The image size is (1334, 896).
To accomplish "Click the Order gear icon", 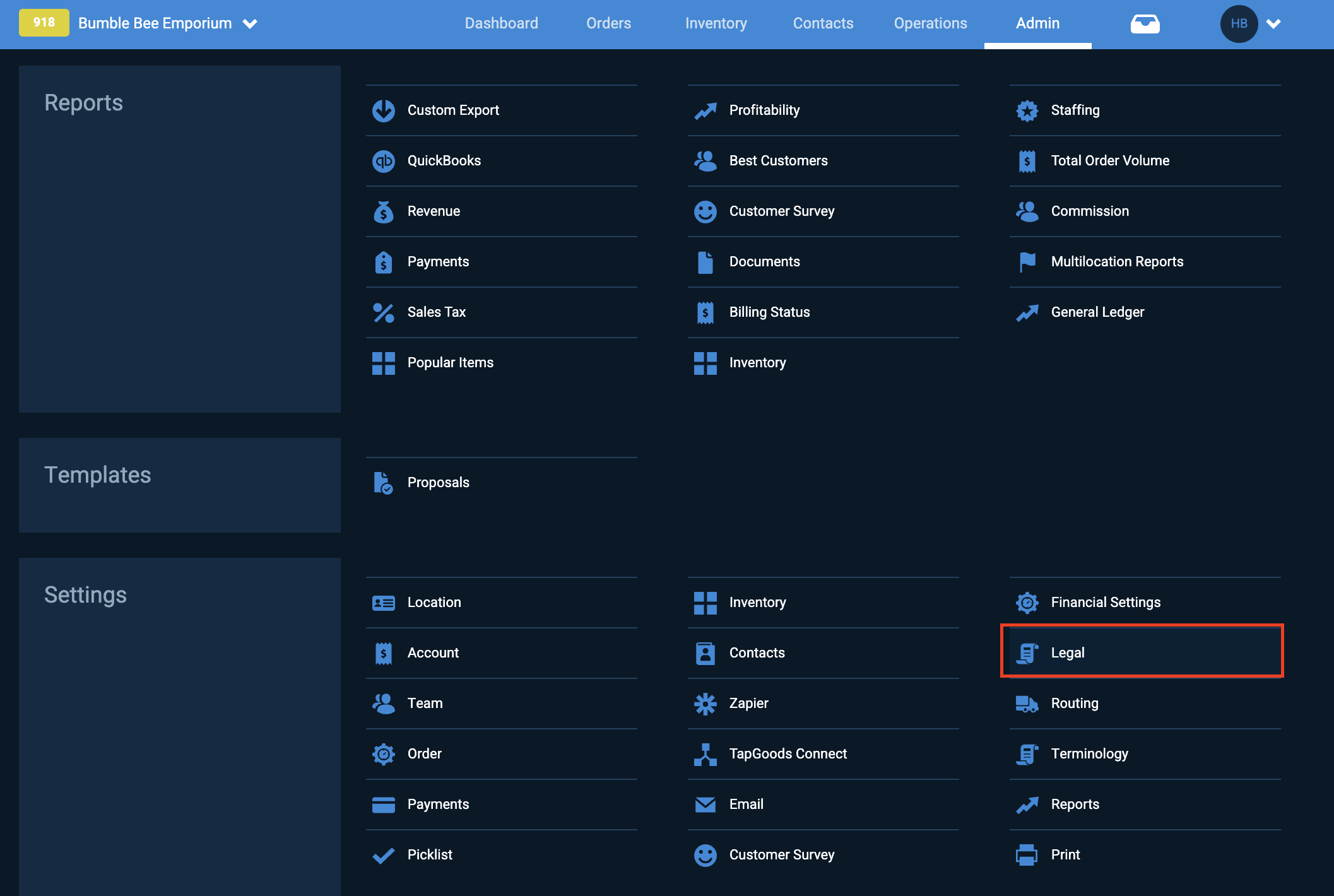I will [x=384, y=754].
